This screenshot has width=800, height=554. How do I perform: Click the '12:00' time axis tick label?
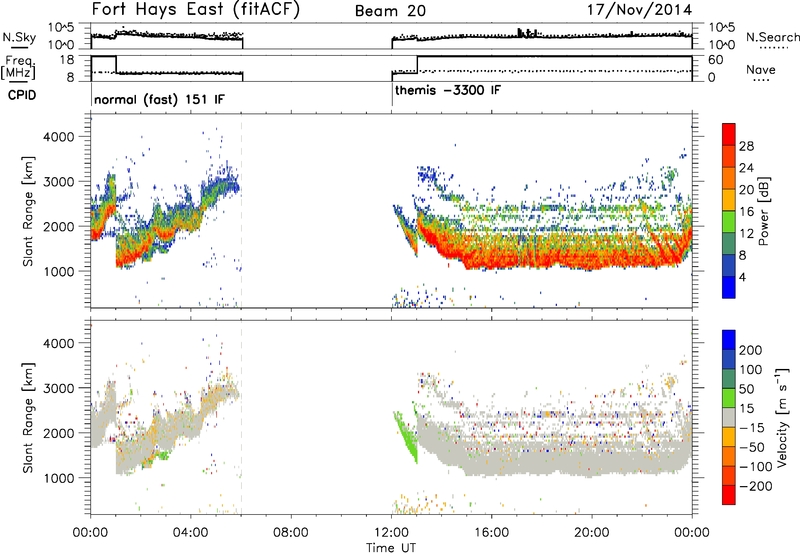click(391, 533)
